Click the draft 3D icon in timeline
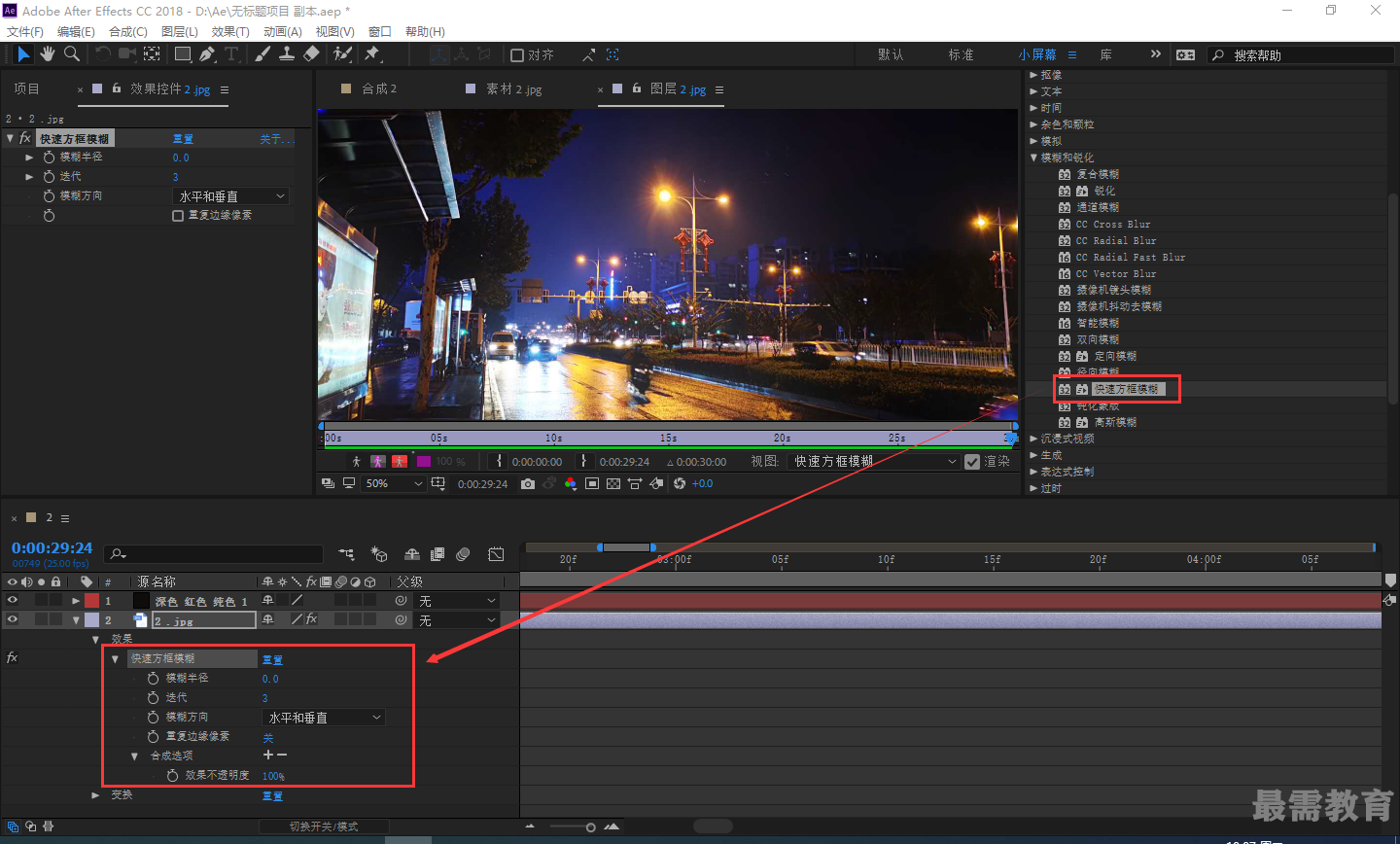1400x844 pixels. [x=379, y=554]
